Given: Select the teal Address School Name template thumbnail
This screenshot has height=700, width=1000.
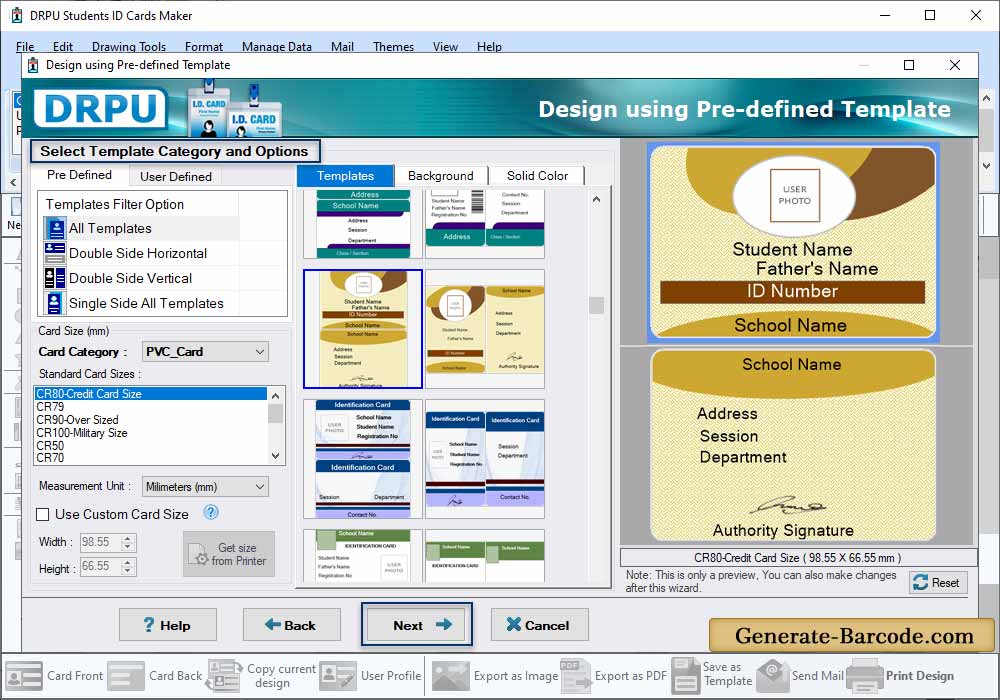Looking at the screenshot, I should pos(363,224).
